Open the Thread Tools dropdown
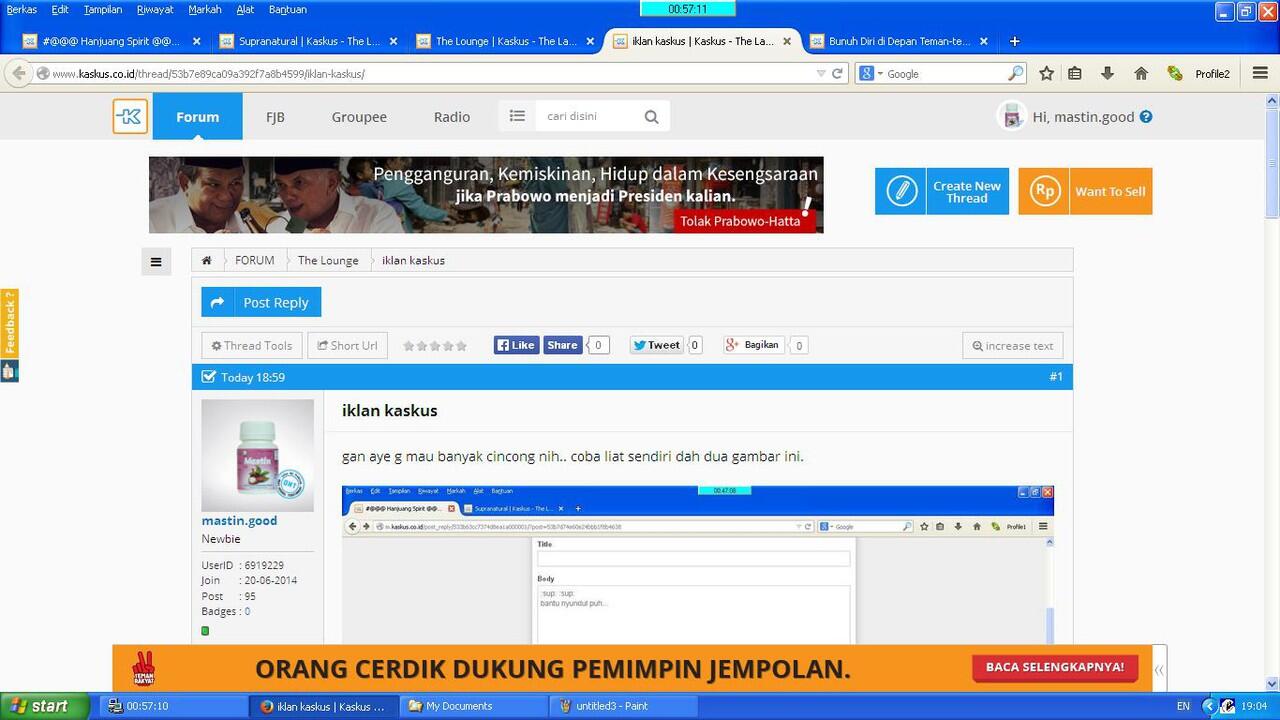 tap(252, 346)
